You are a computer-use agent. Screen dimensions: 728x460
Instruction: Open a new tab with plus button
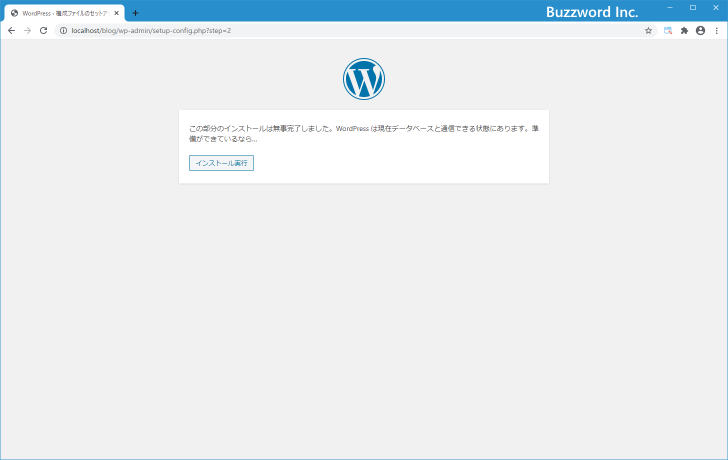click(x=135, y=13)
